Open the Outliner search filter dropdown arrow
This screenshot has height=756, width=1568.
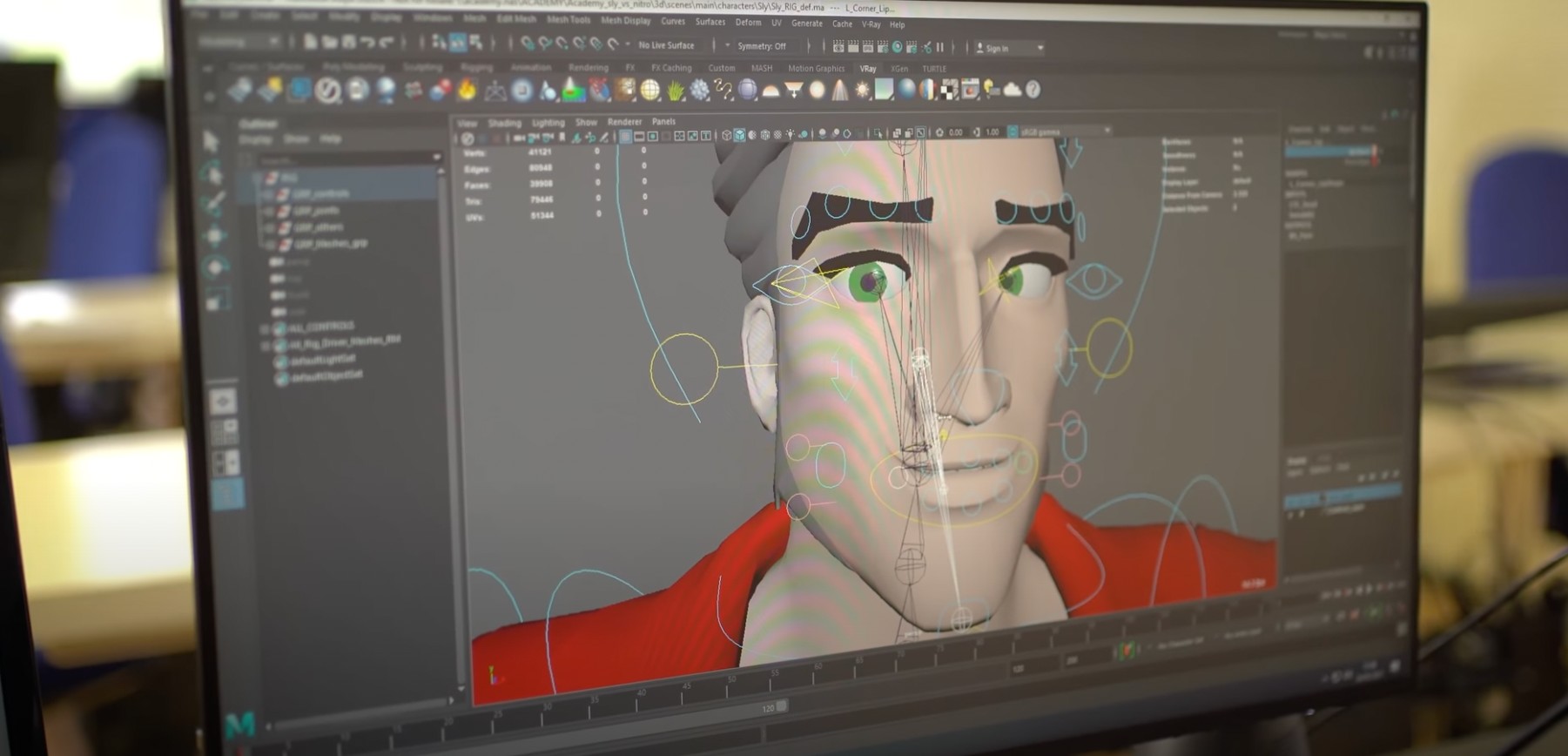[x=437, y=158]
